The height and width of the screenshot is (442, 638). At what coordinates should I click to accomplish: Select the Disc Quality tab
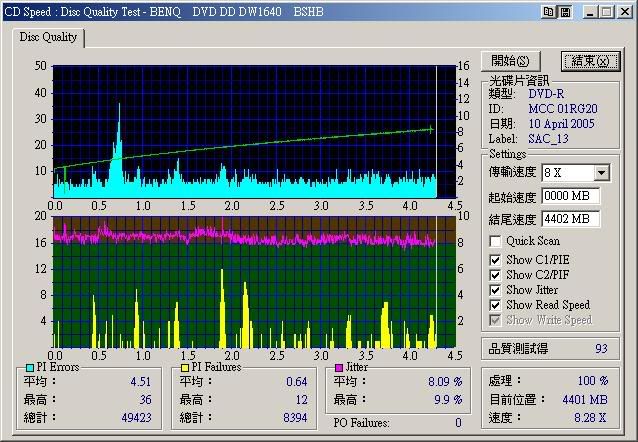(x=48, y=37)
